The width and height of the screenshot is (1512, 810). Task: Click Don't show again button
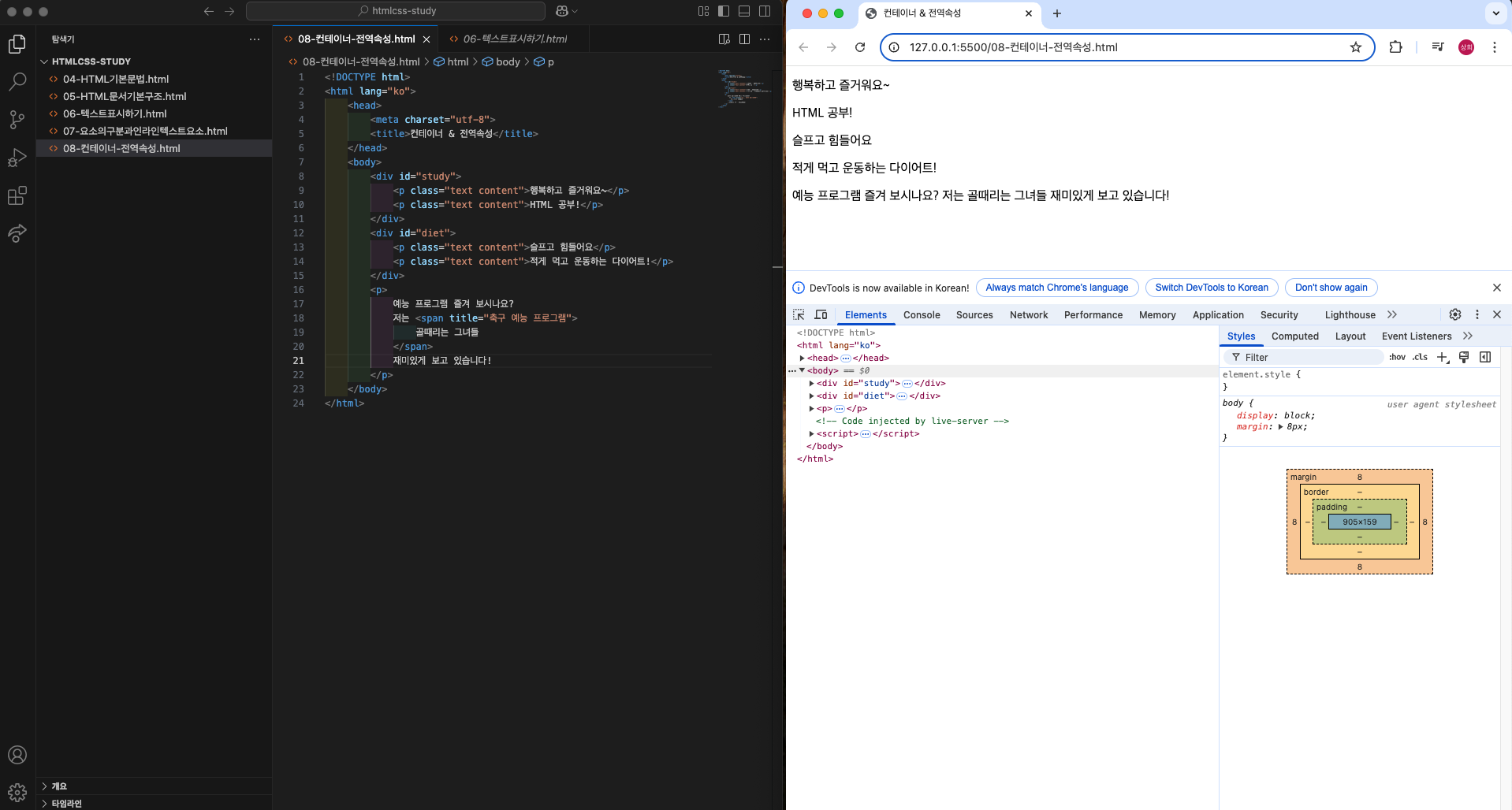click(x=1331, y=288)
